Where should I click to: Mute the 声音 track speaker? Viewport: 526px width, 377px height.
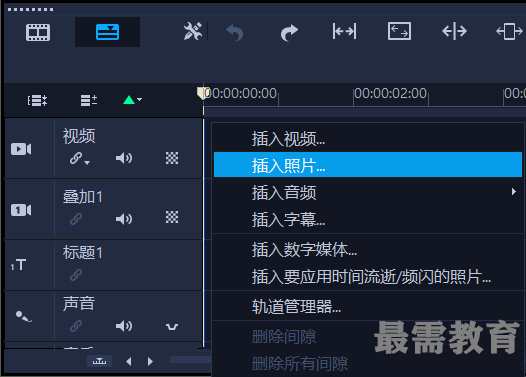[x=124, y=326]
